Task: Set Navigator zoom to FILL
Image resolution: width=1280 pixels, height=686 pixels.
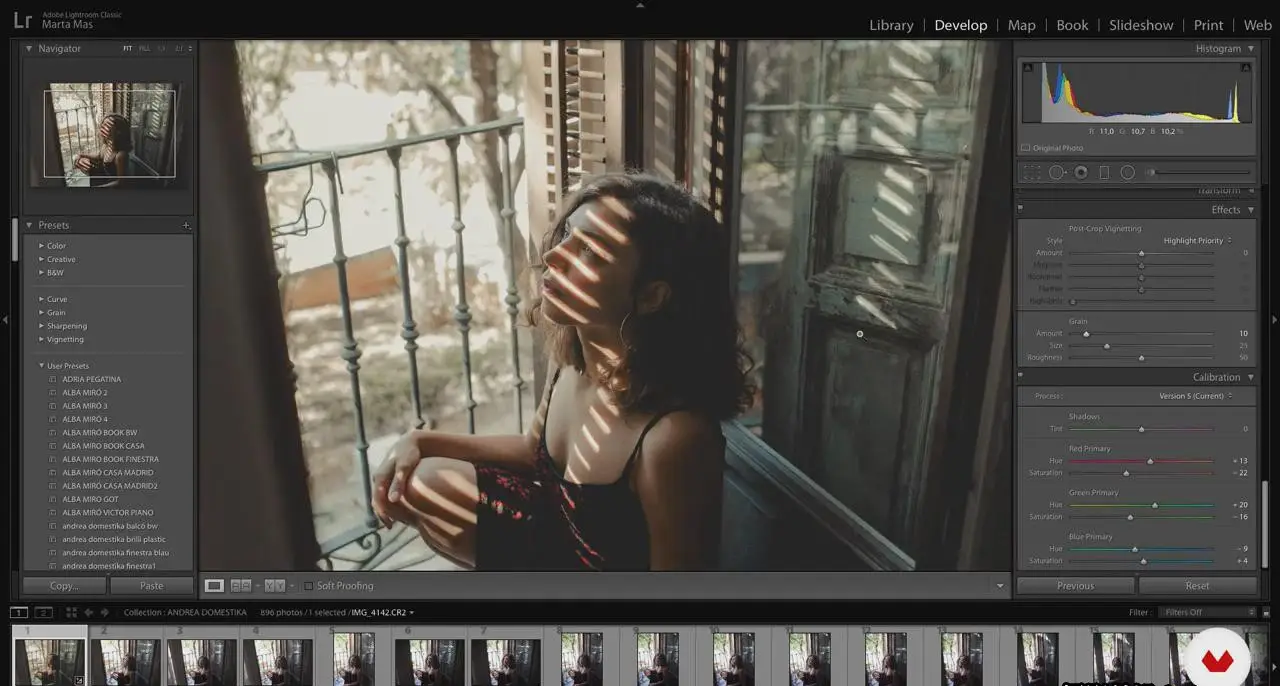Action: (x=145, y=49)
